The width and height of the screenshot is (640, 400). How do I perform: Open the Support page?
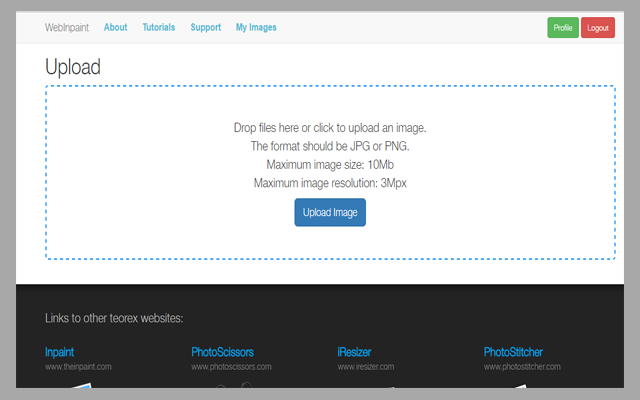coord(205,28)
